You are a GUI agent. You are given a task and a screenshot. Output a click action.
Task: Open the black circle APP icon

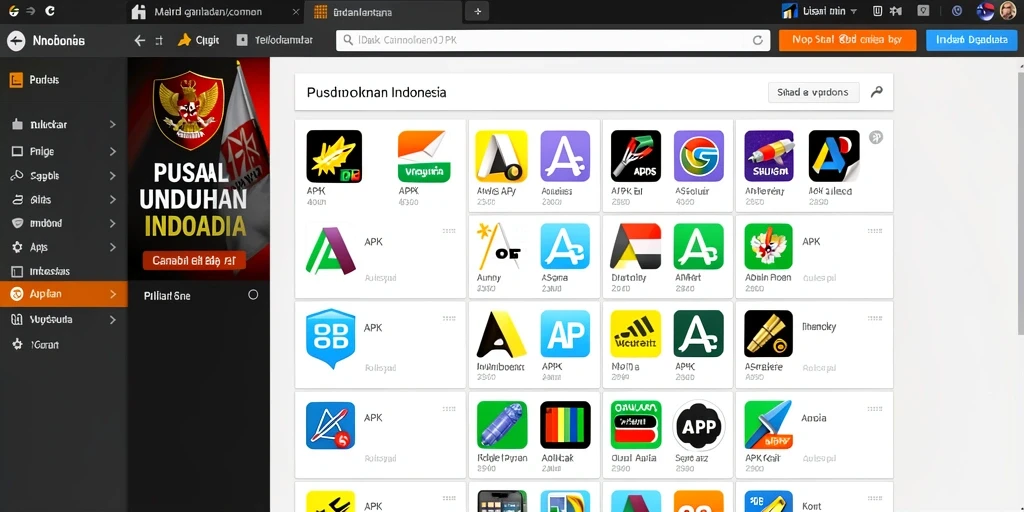click(x=699, y=426)
